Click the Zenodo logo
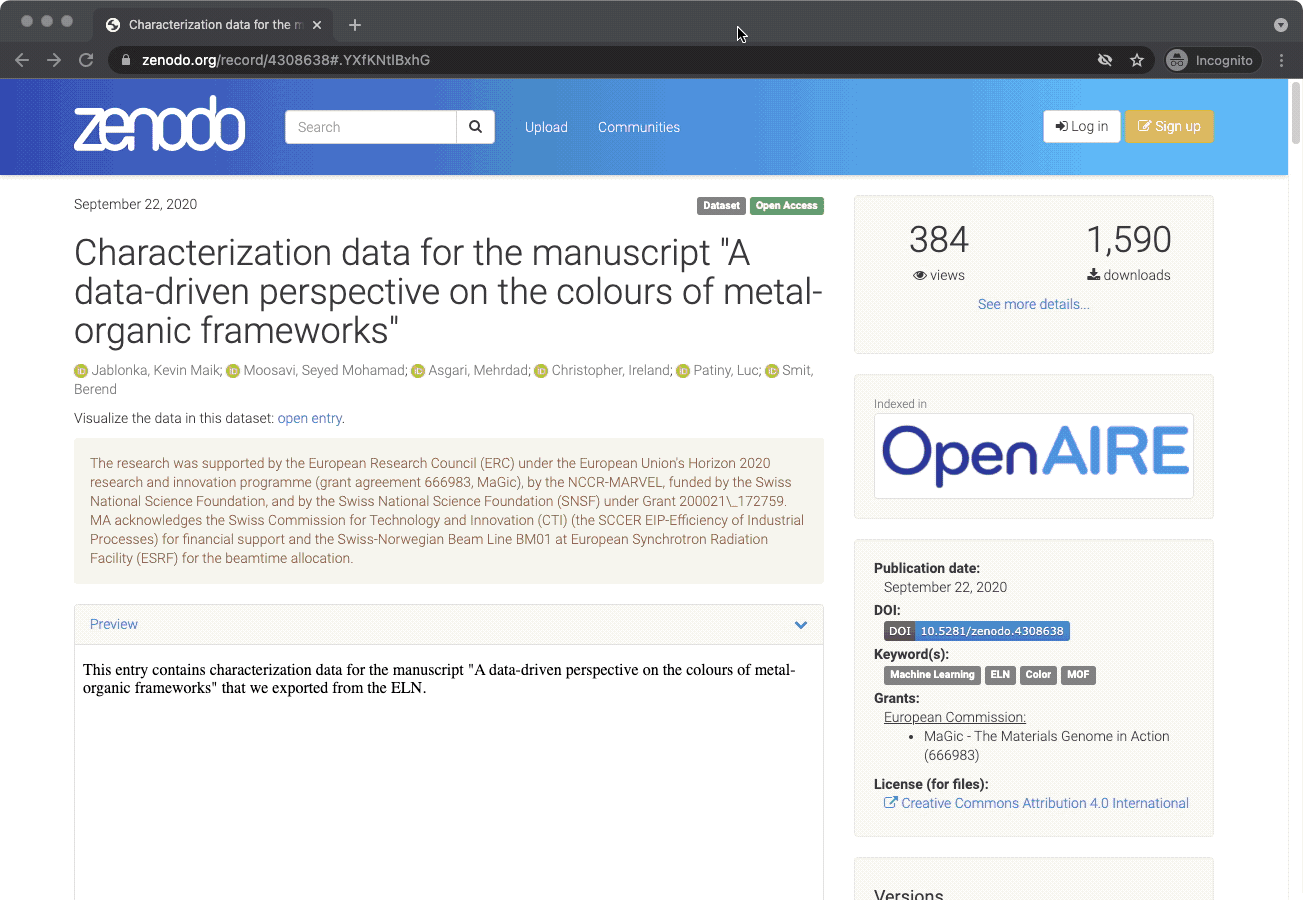Image resolution: width=1303 pixels, height=900 pixels. (x=159, y=124)
